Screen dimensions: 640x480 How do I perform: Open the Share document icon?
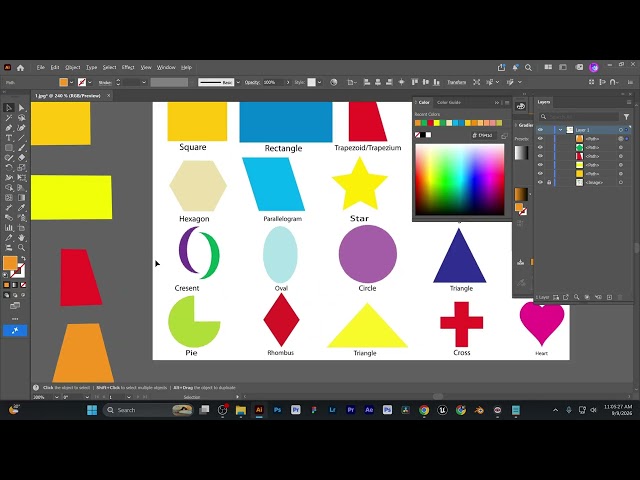coord(501,67)
